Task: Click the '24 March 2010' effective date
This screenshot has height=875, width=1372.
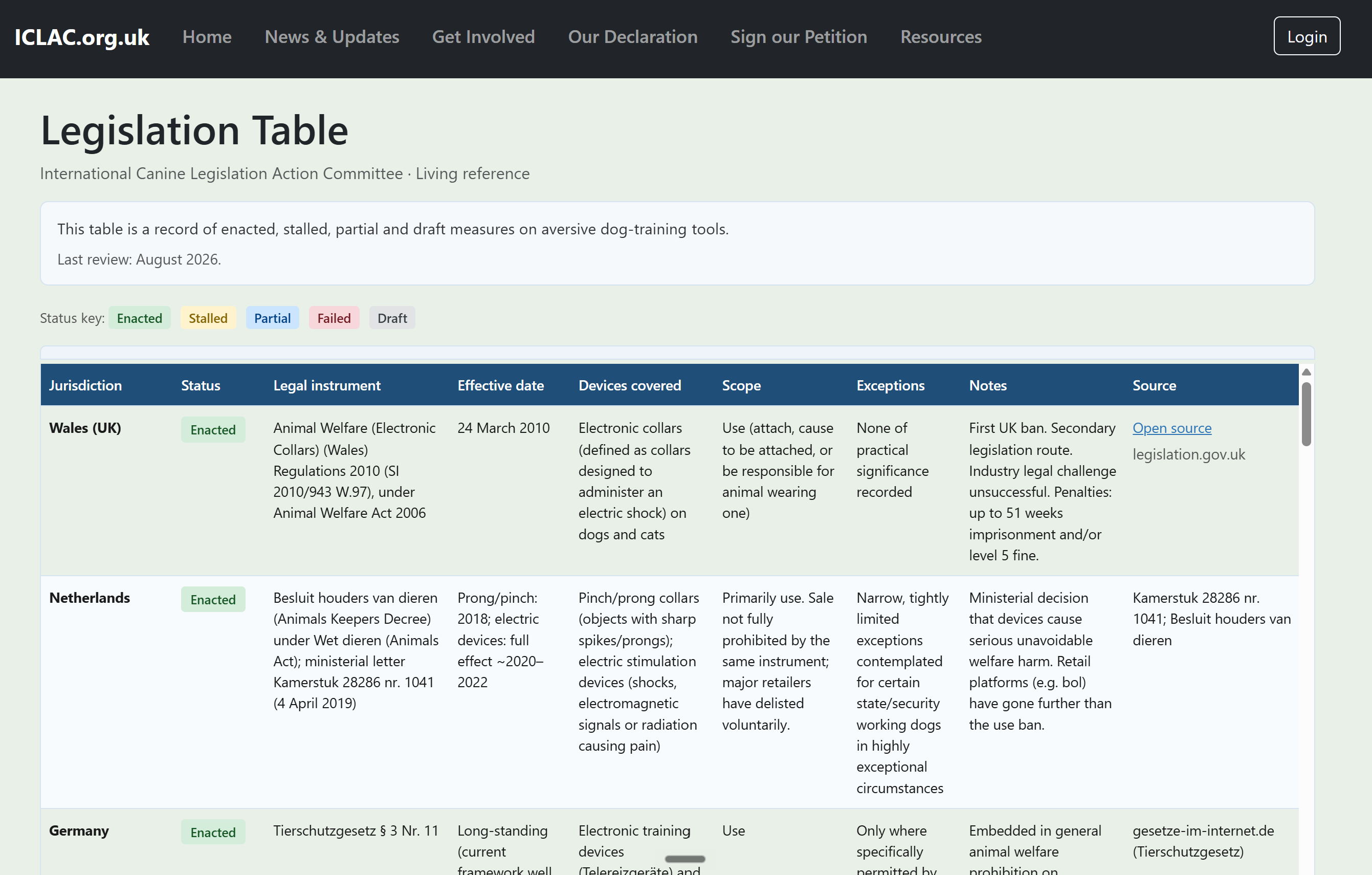Action: (x=503, y=428)
